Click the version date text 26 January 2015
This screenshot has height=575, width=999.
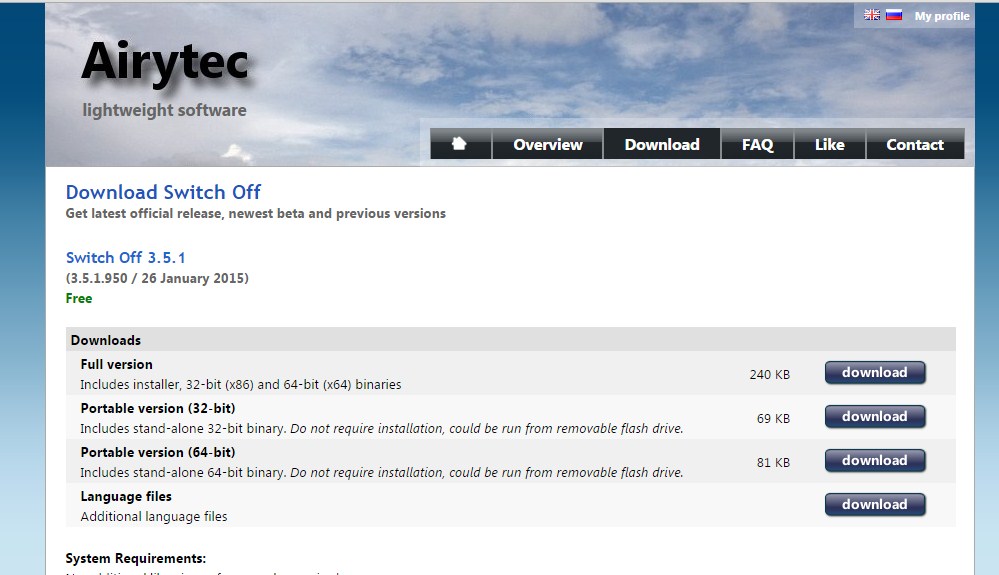(x=193, y=278)
